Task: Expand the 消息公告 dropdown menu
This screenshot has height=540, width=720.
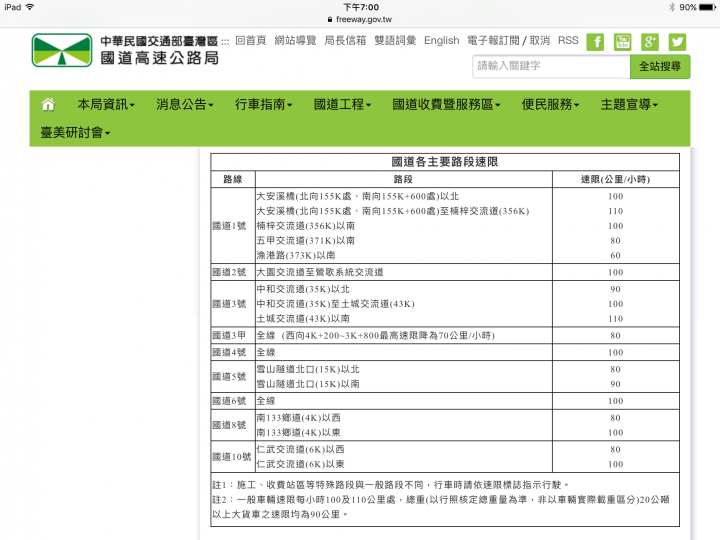Action: click(185, 105)
